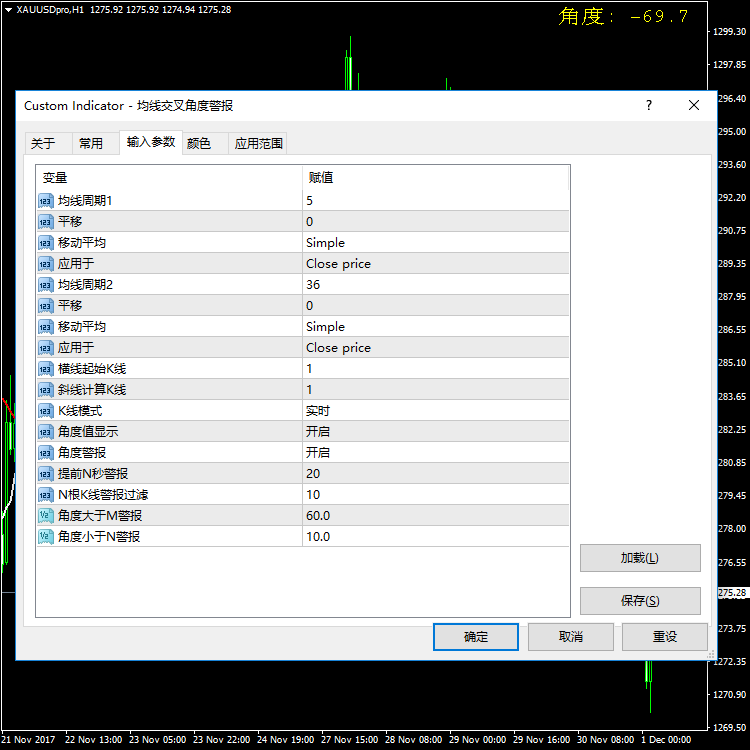750x750 pixels.
Task: Select the 输入参数 tab
Action: pos(151,142)
